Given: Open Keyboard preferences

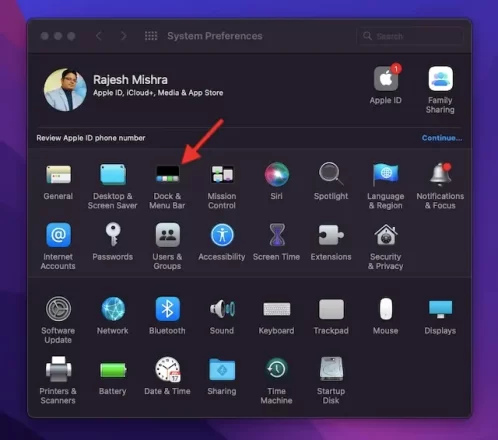Looking at the screenshot, I should point(277,309).
